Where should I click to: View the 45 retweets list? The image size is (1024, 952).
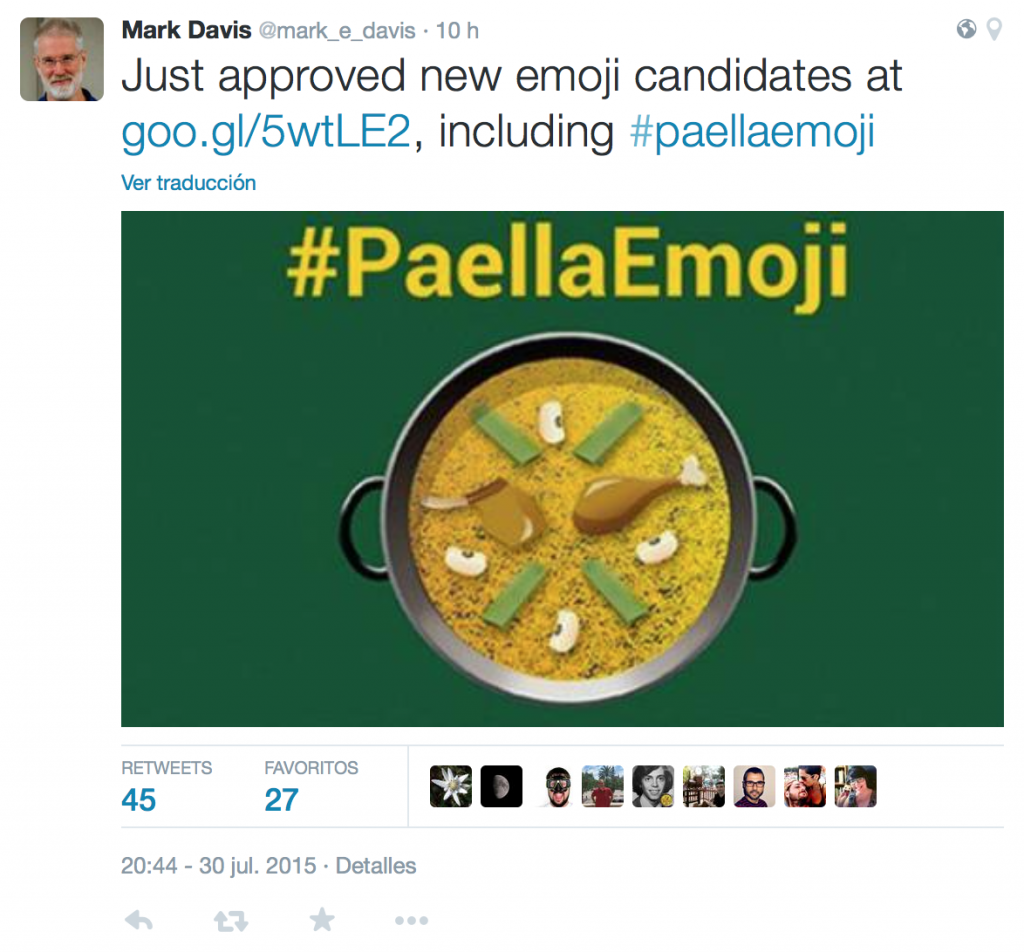coord(139,800)
